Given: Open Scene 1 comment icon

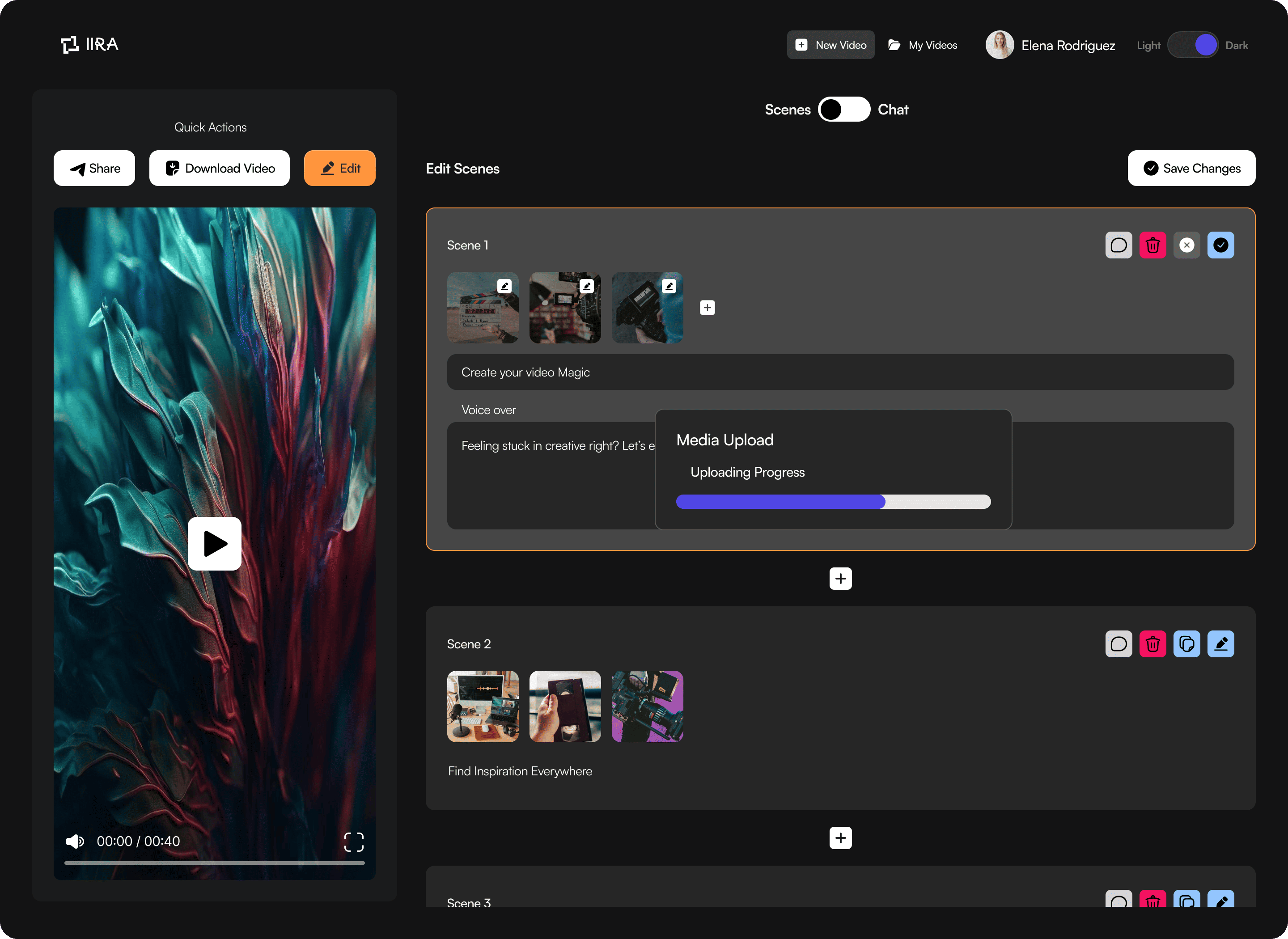Looking at the screenshot, I should pyautogui.click(x=1119, y=245).
